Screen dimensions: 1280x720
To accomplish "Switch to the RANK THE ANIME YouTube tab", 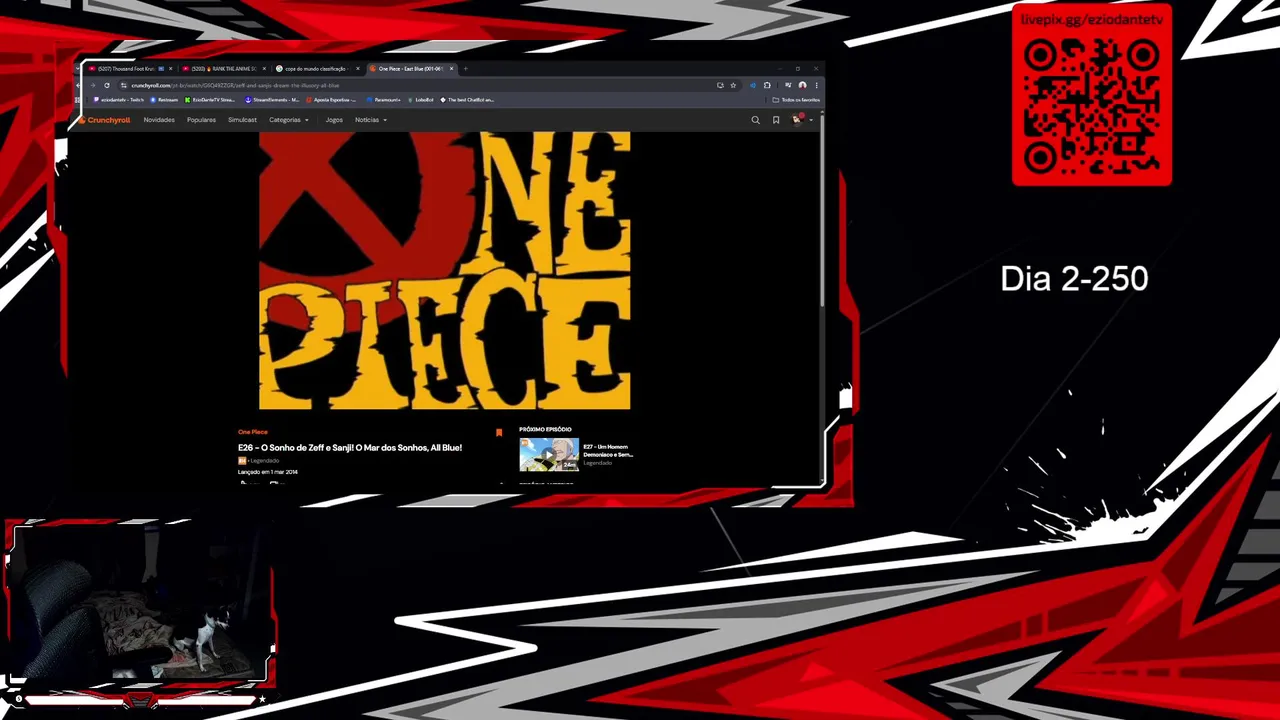I will (225, 69).
